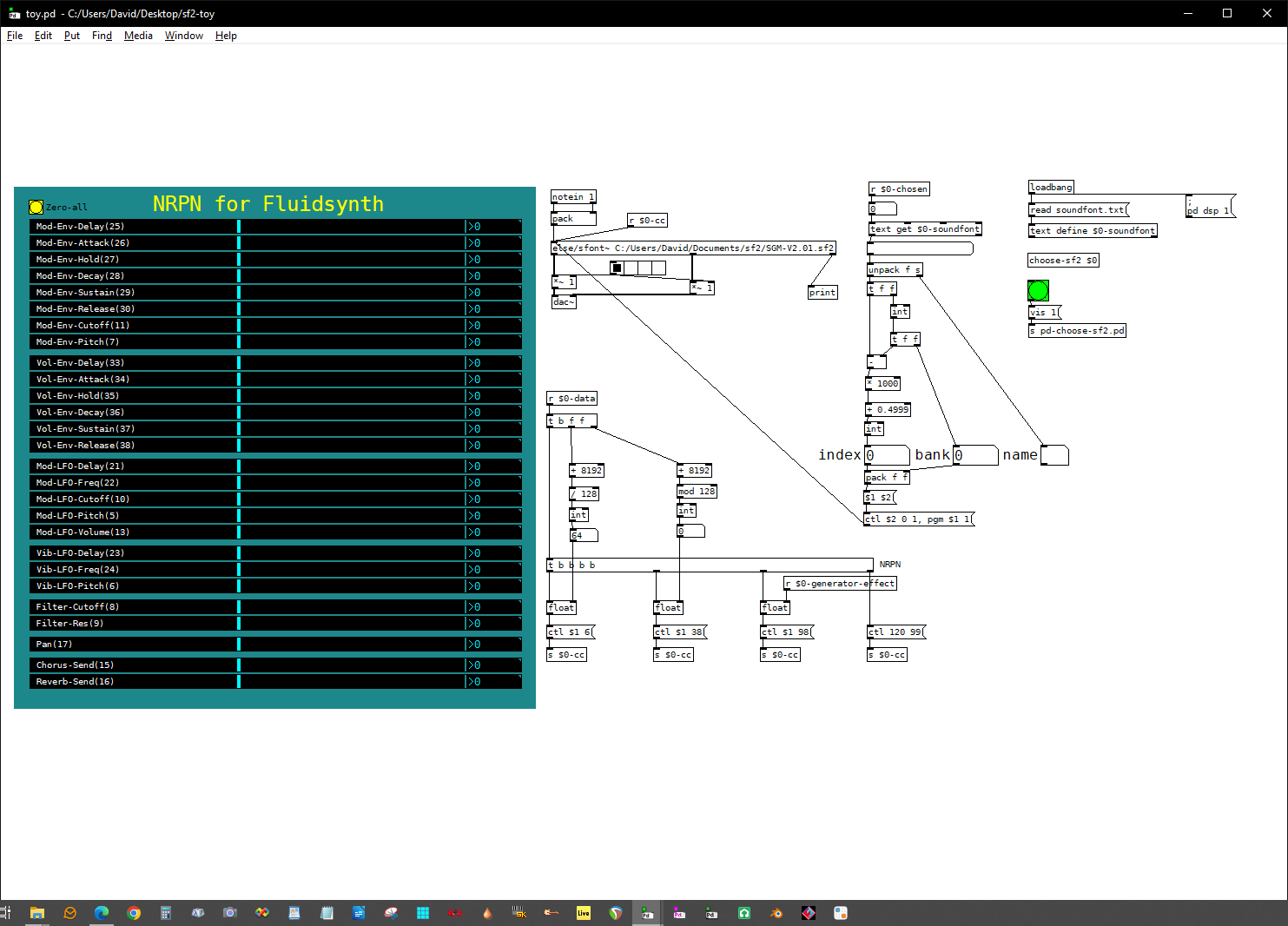
Task: Select the 'notein 1' object
Action: 573,197
